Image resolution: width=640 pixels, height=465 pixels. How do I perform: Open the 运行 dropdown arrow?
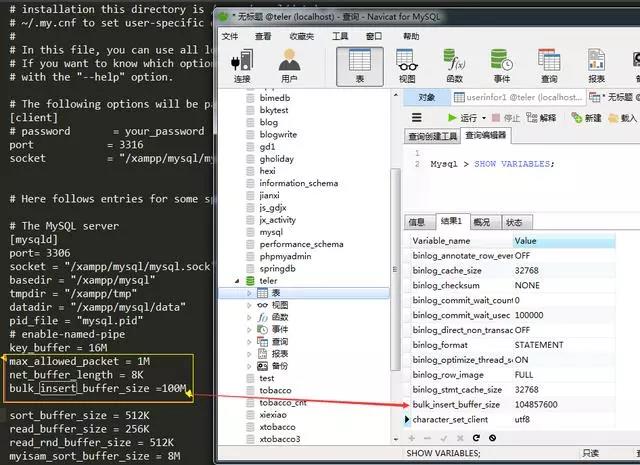click(484, 118)
